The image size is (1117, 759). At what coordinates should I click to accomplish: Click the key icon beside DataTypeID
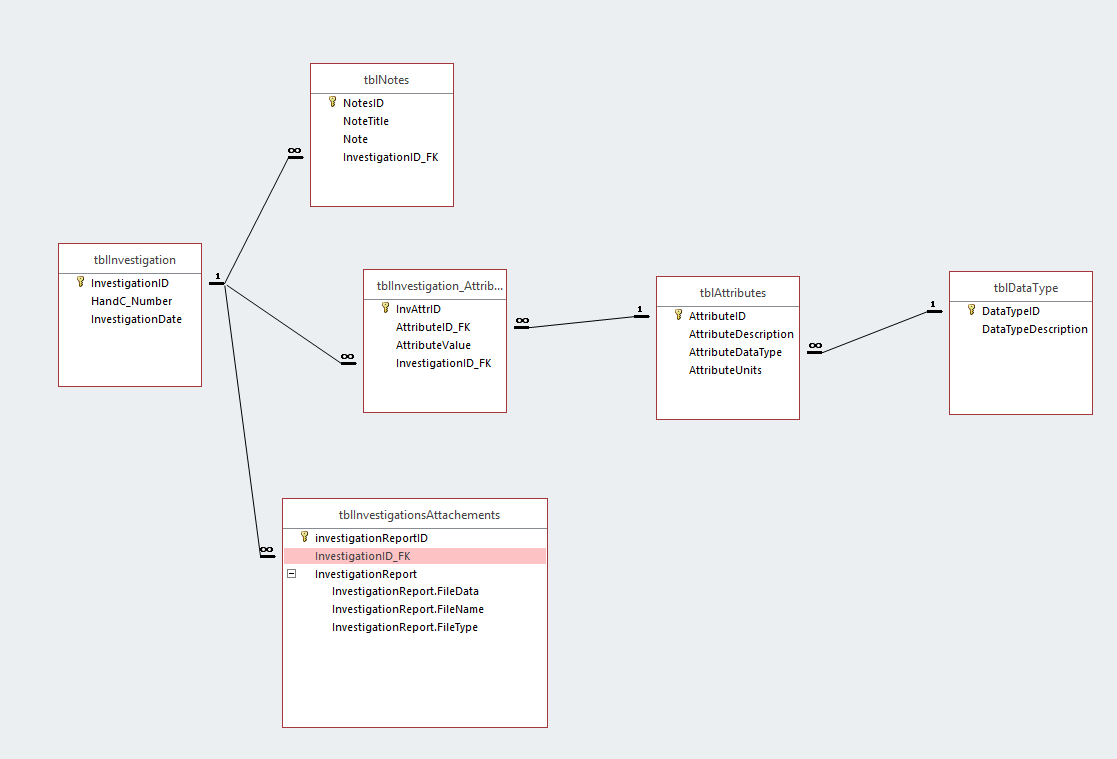[971, 310]
